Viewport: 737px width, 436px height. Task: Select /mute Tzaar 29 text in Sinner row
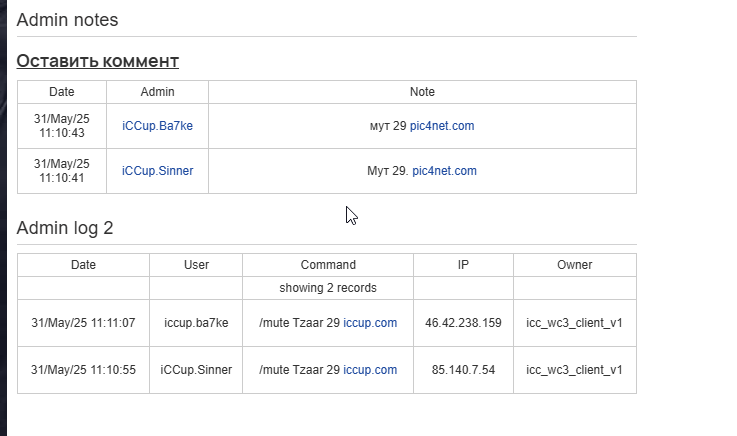pos(299,370)
